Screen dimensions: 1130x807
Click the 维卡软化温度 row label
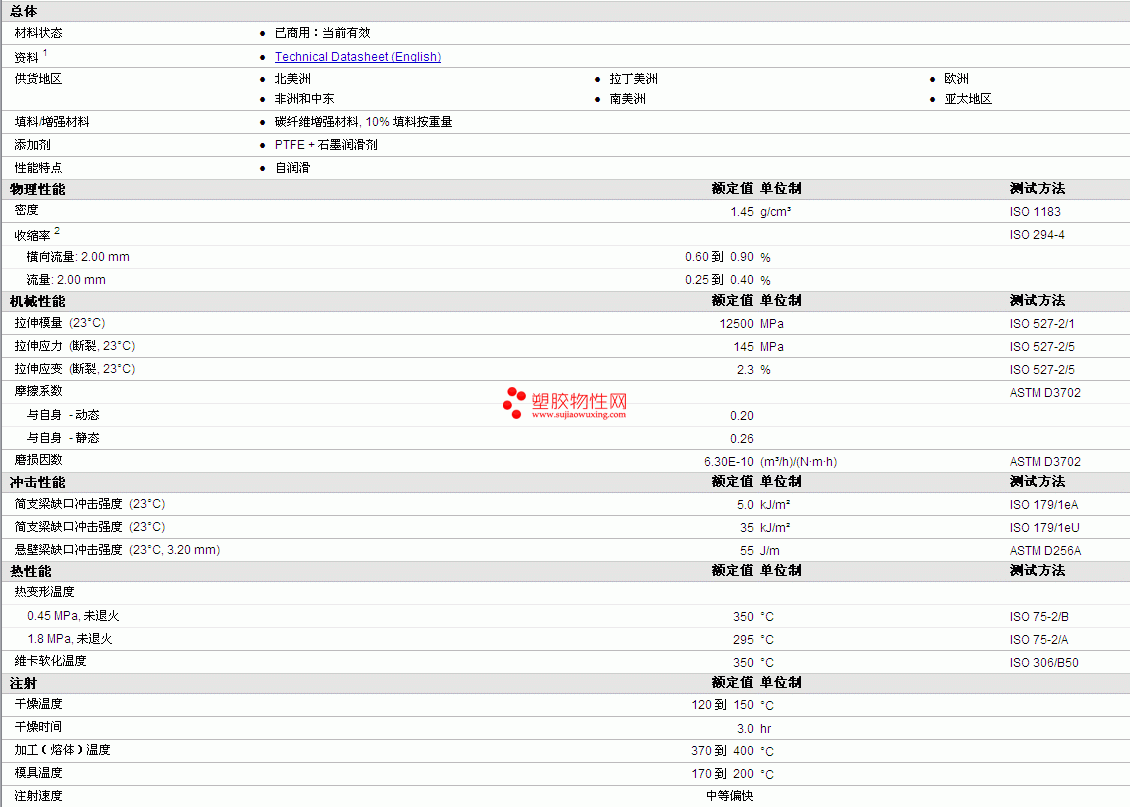coord(50,661)
